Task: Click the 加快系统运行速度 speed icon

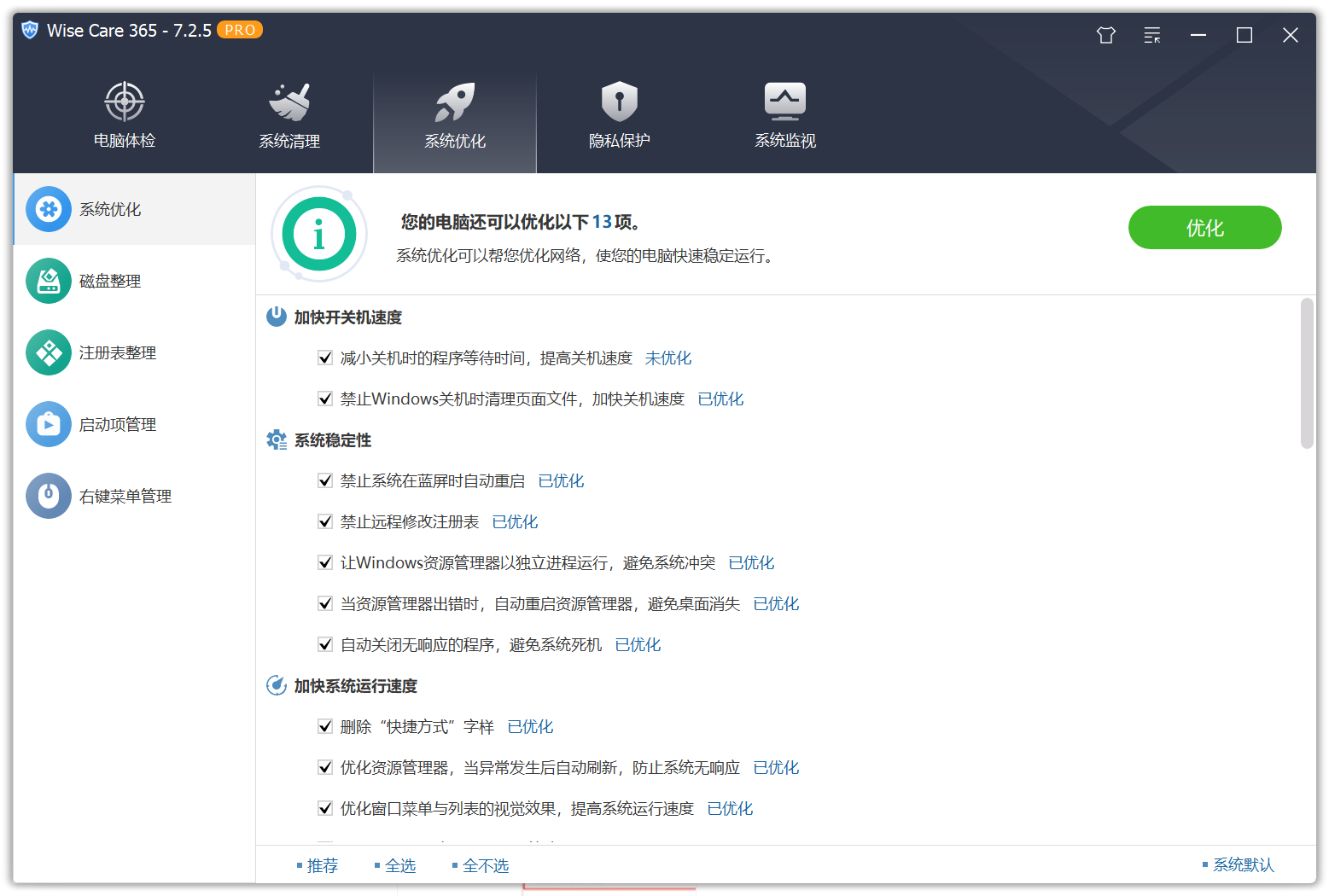Action: click(x=277, y=685)
